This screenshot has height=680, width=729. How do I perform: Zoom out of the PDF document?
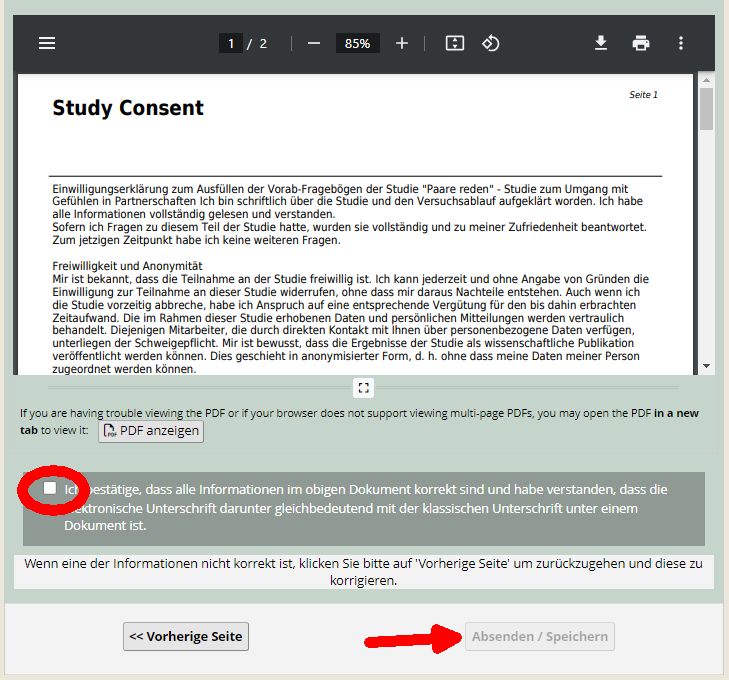point(314,43)
